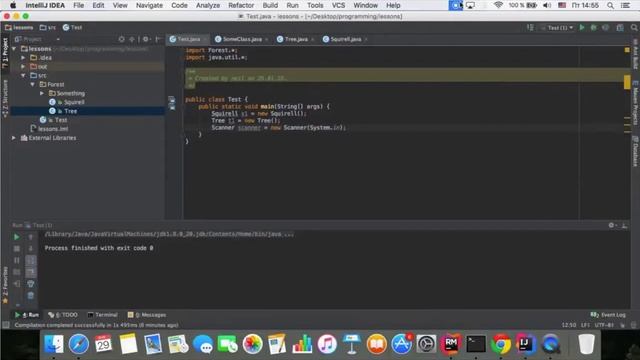
Task: Collapse all in Project panel
Action: pyautogui.click(x=132, y=39)
